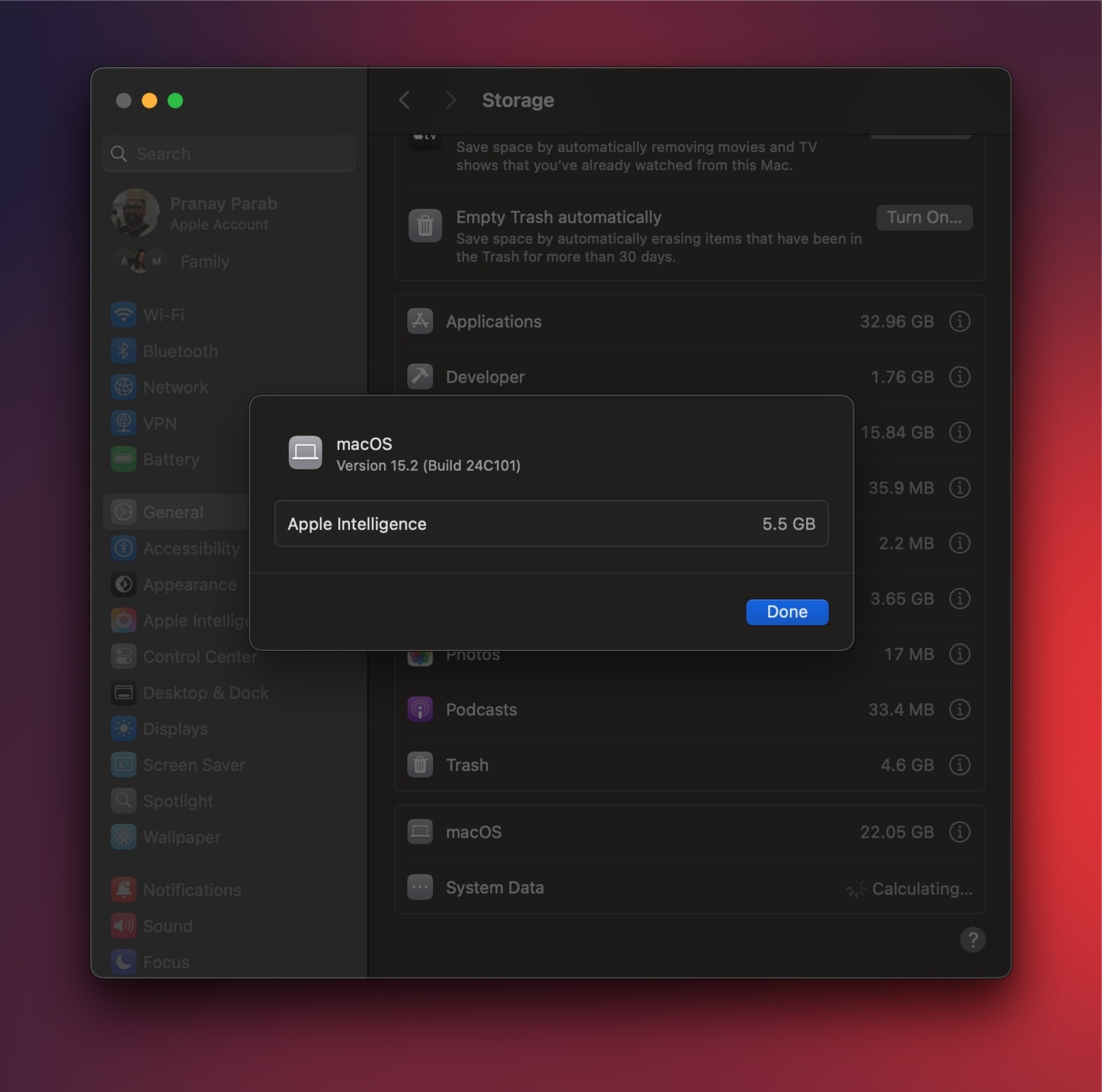Click Version 15.2 (Build 24C101) text
The height and width of the screenshot is (1092, 1102).
428,466
